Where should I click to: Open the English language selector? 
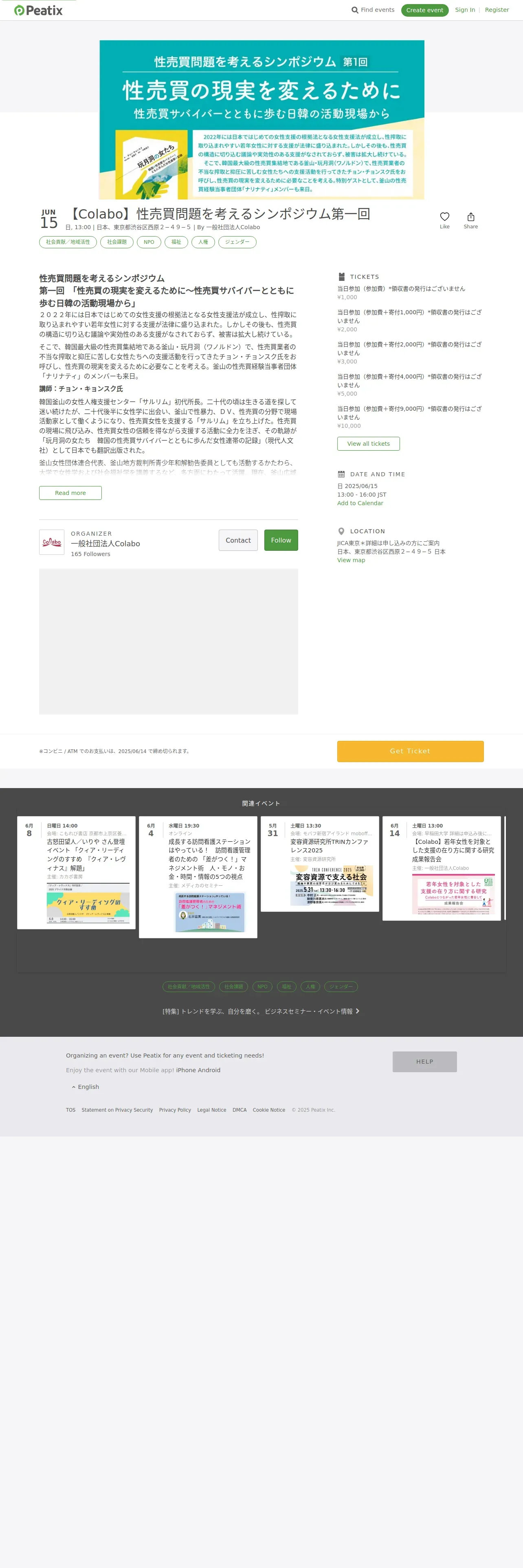(x=85, y=1086)
